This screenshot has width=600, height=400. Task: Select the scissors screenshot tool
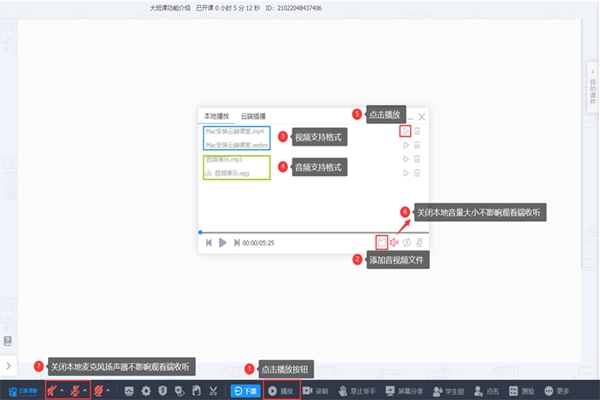coord(211,390)
